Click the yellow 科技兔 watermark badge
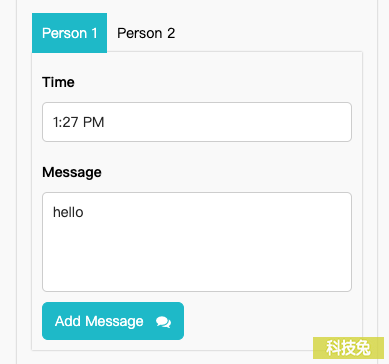The width and height of the screenshot is (389, 364). tap(348, 348)
